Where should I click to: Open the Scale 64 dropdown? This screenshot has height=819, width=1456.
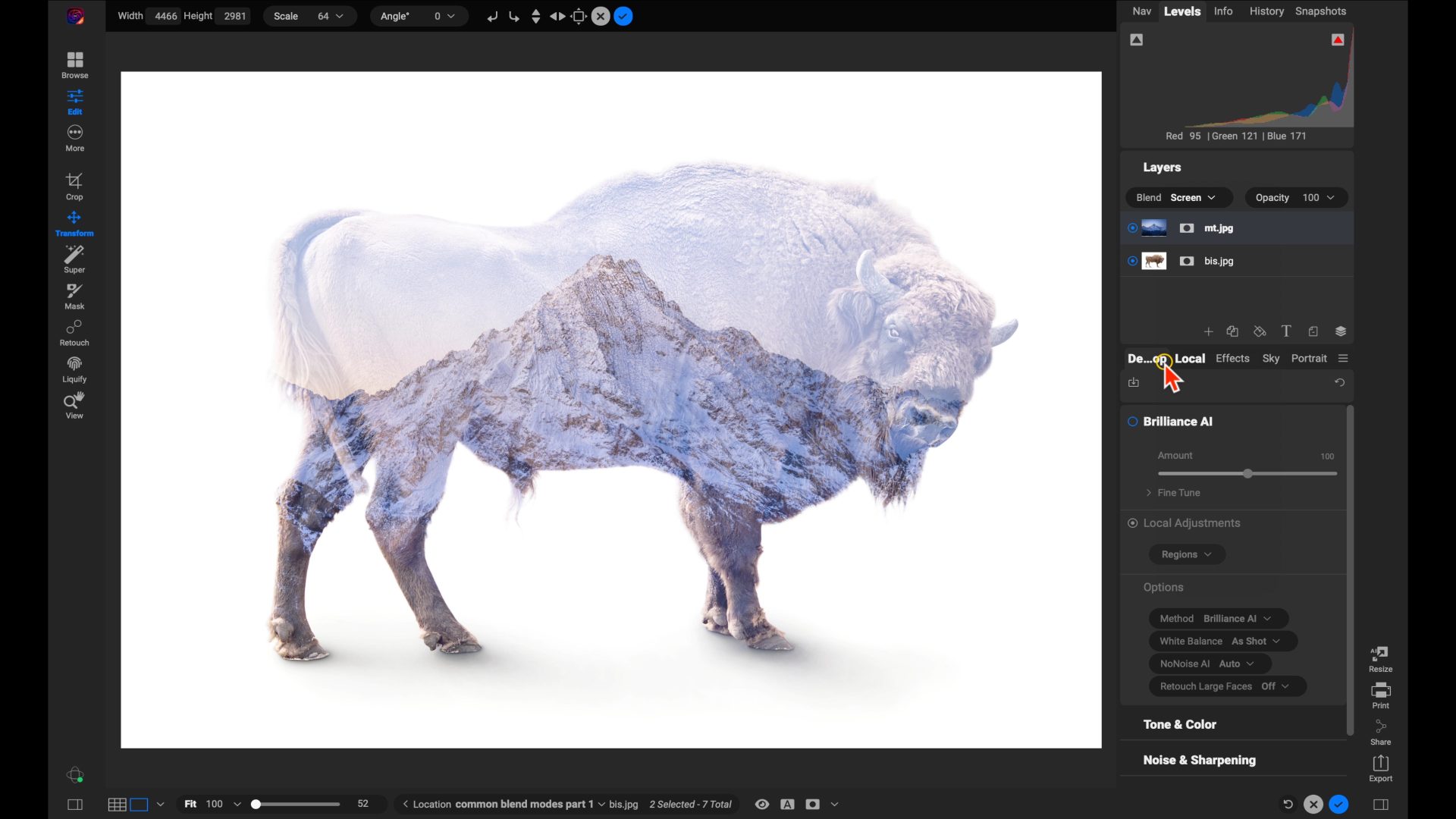309,16
